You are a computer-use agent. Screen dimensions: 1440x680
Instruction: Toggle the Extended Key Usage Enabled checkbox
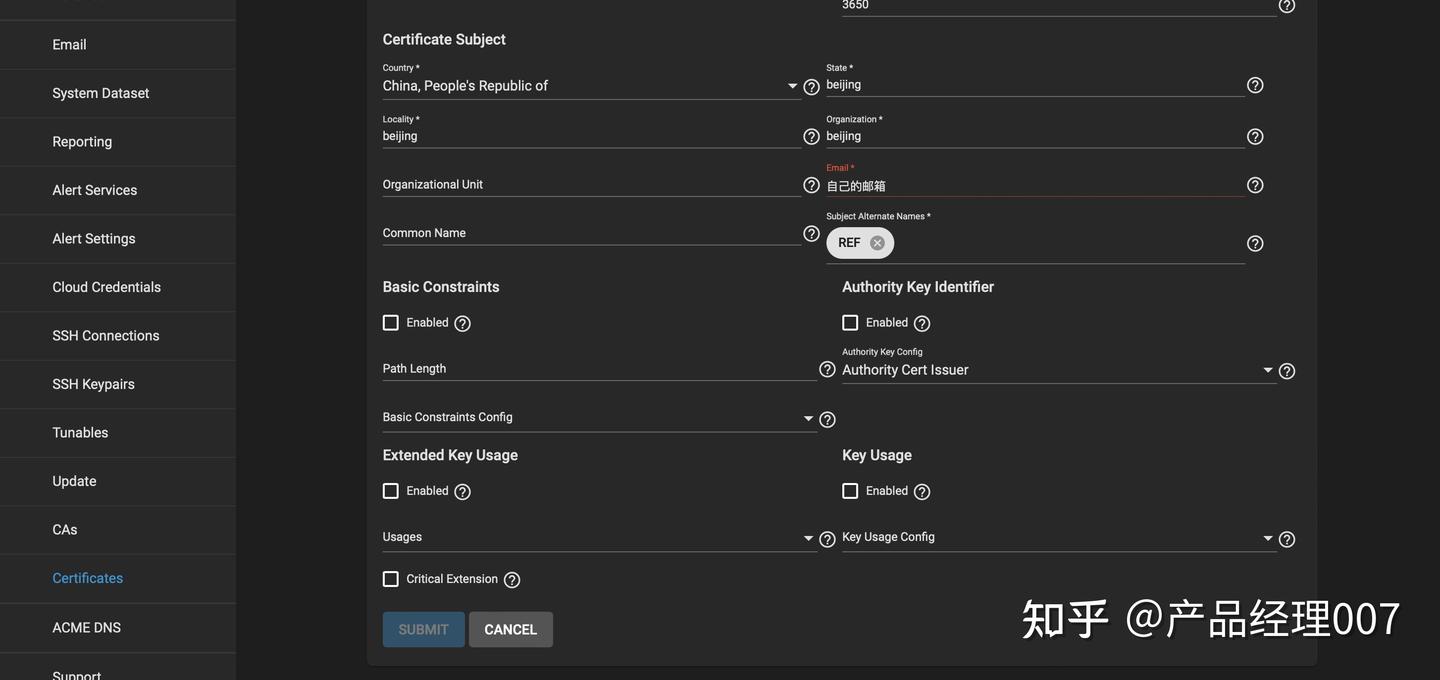[x=391, y=491]
